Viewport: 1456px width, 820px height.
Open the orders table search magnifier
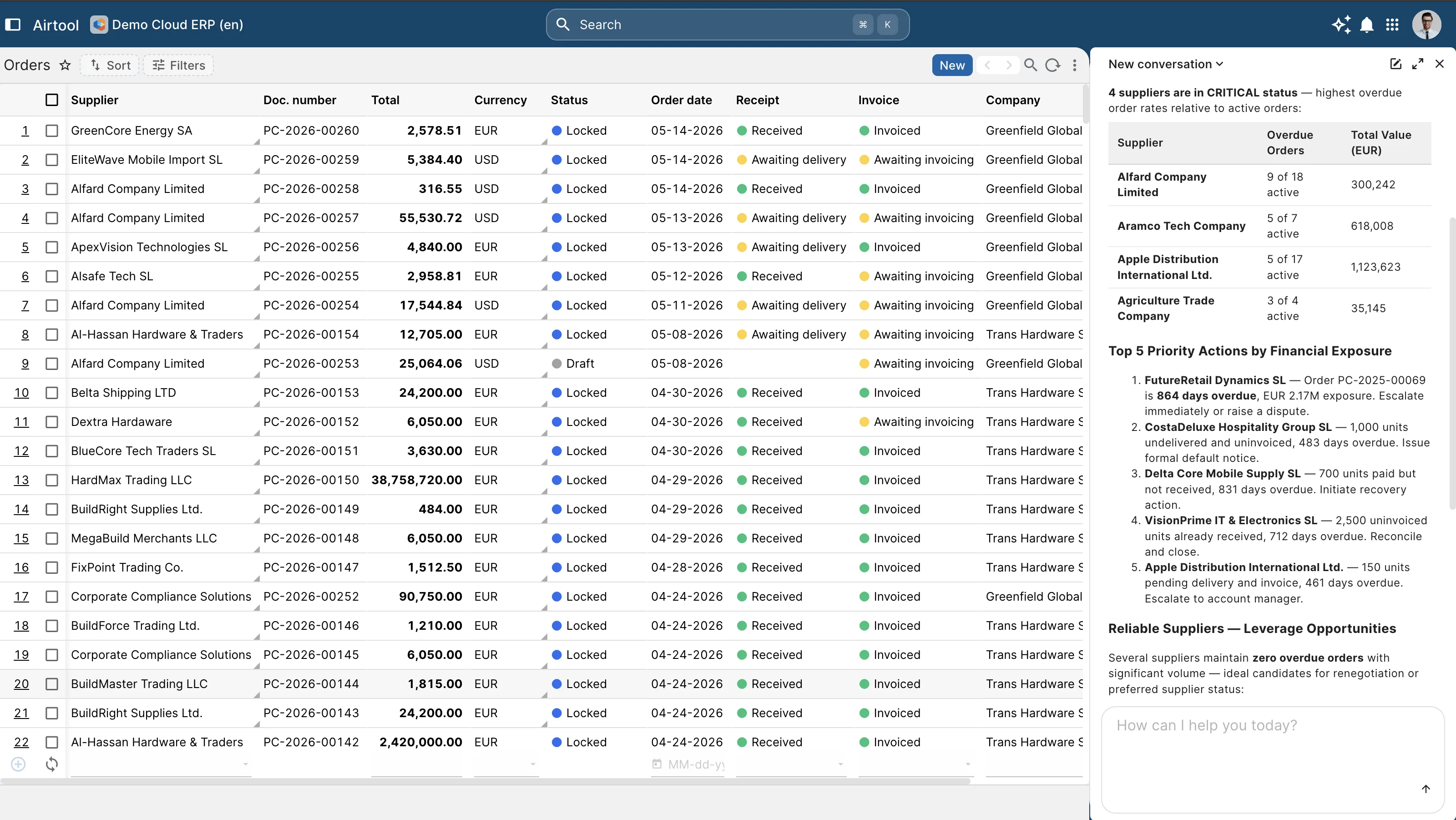(1031, 65)
